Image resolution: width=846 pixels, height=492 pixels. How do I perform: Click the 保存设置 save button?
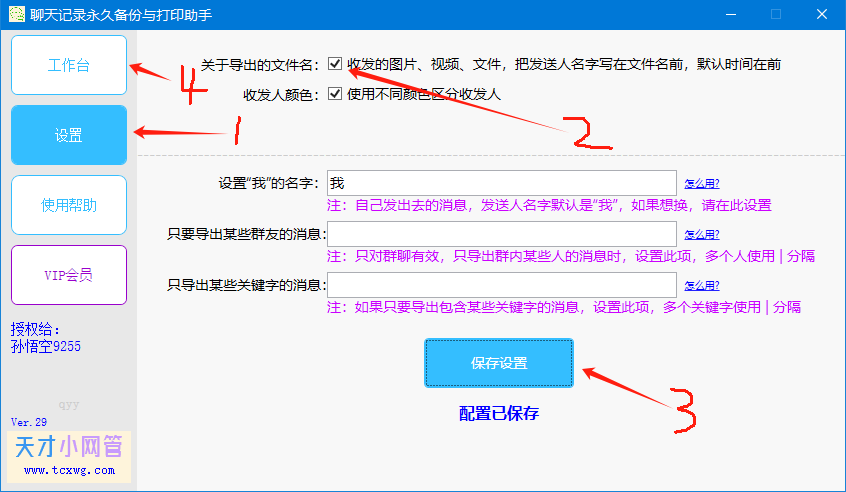tap(499, 363)
